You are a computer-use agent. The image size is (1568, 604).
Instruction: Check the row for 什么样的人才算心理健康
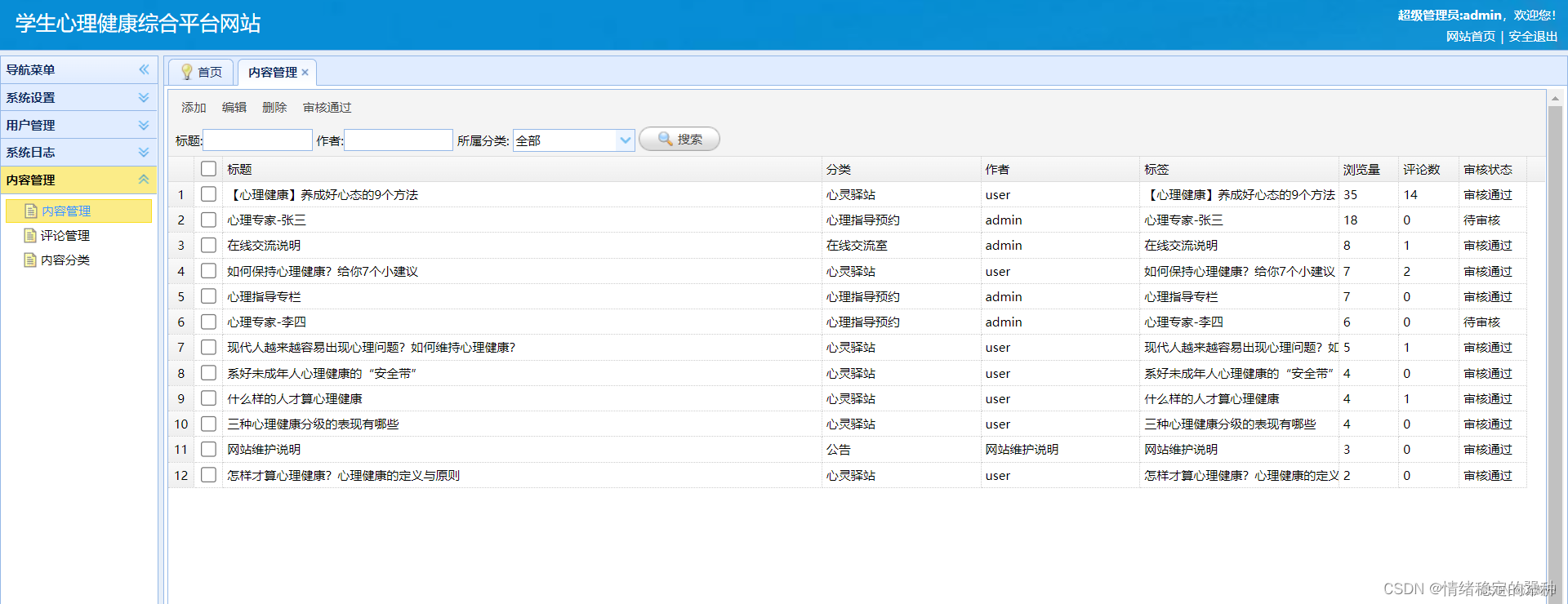(208, 398)
